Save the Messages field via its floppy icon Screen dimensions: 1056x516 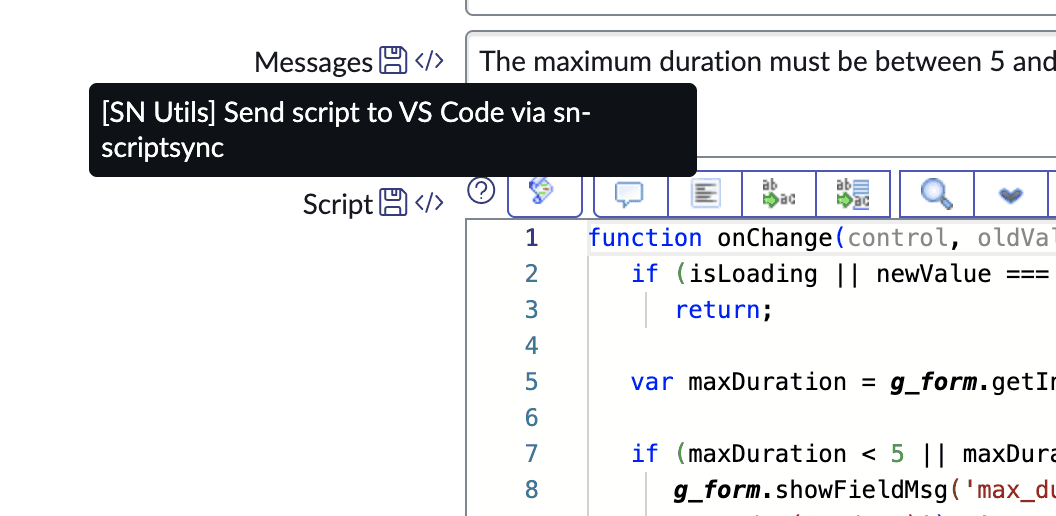393,61
